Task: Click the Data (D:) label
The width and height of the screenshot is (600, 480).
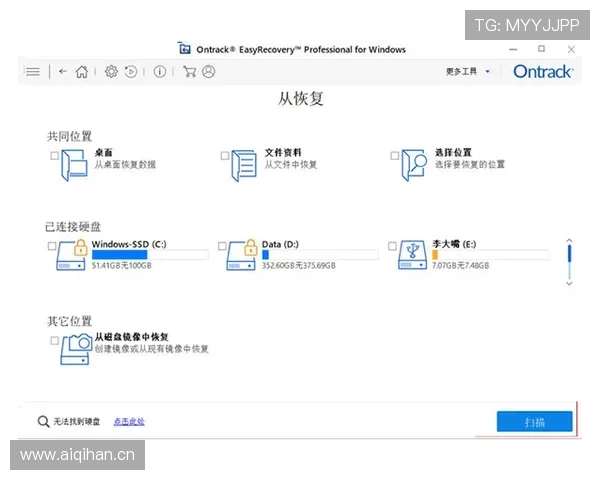Action: (x=280, y=244)
